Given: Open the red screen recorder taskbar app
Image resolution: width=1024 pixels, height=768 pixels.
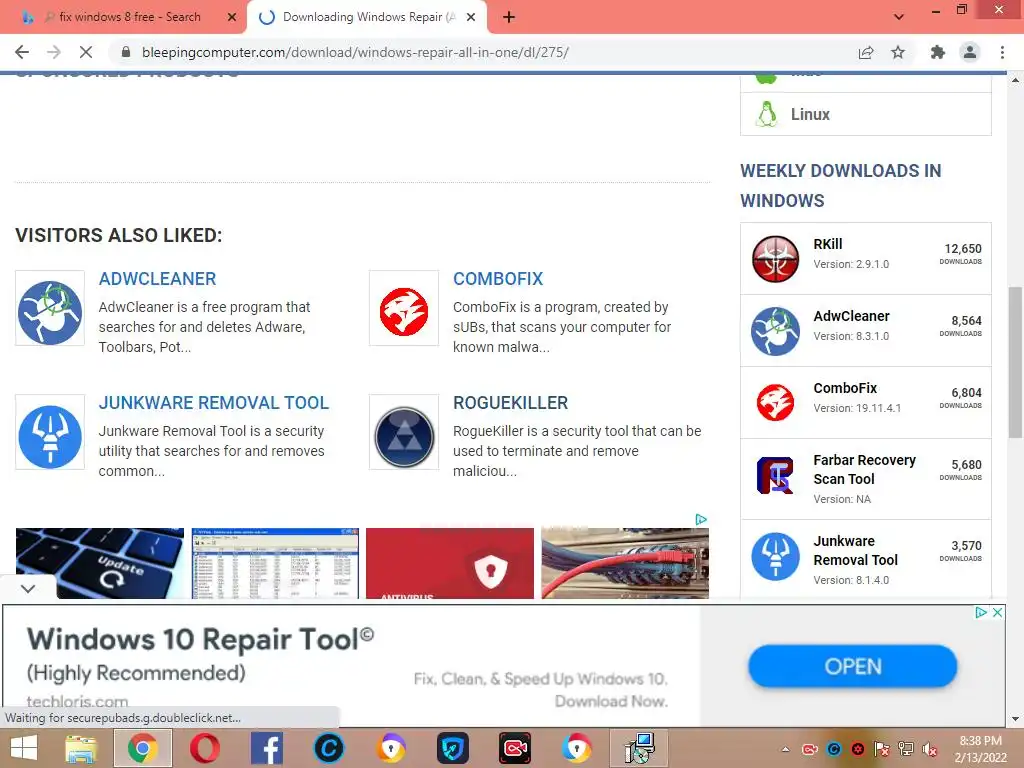Looking at the screenshot, I should click(515, 748).
